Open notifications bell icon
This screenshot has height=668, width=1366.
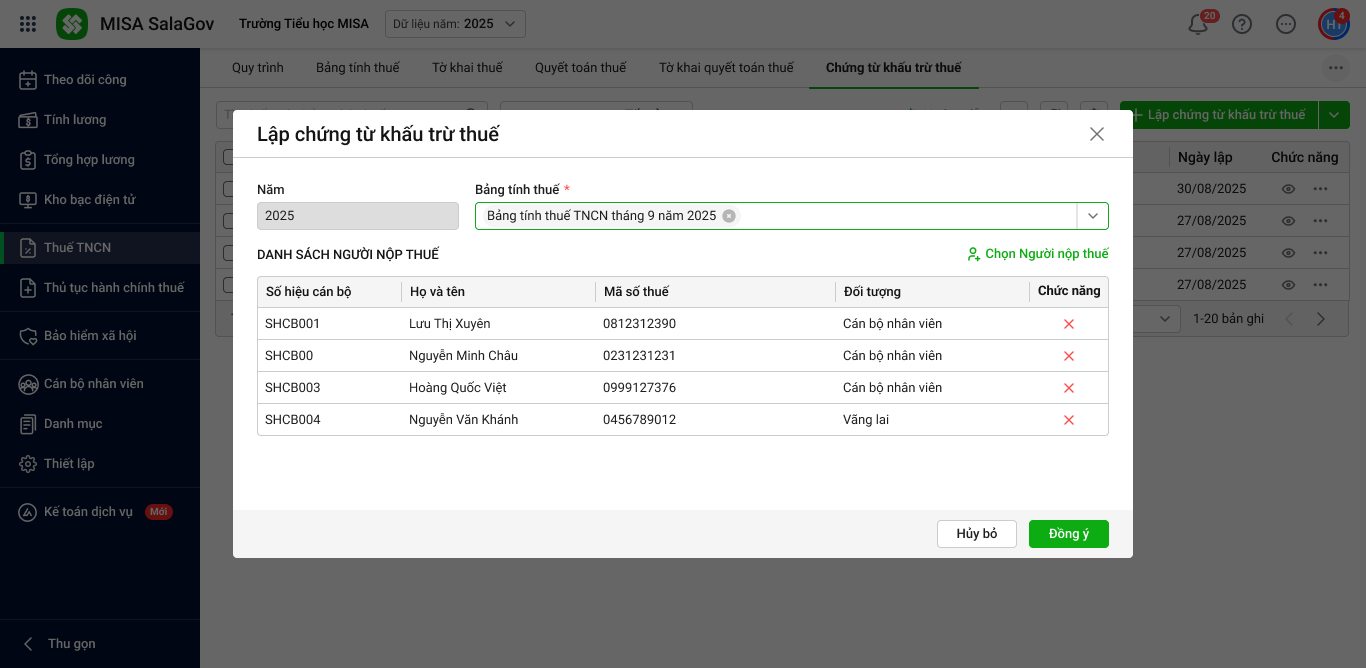point(1198,24)
